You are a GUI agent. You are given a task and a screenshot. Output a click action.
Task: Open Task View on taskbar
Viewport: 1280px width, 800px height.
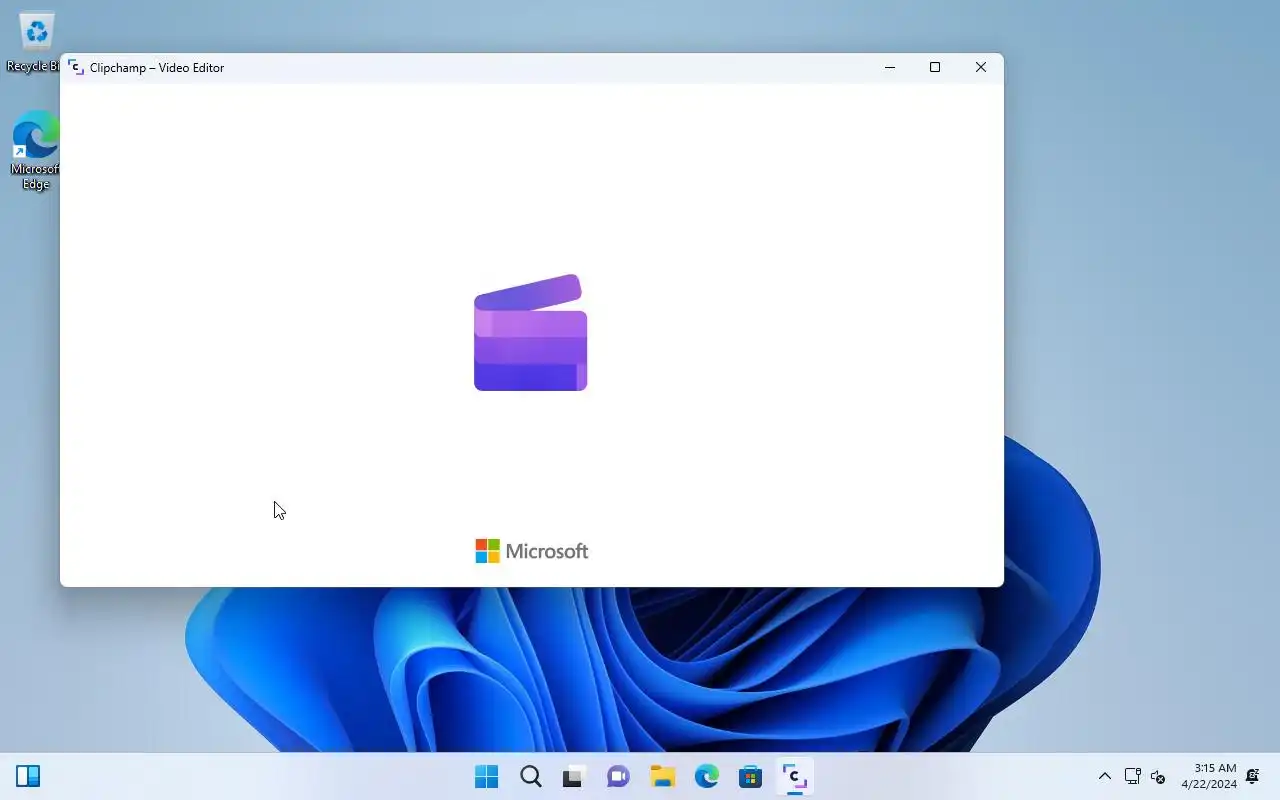point(574,776)
